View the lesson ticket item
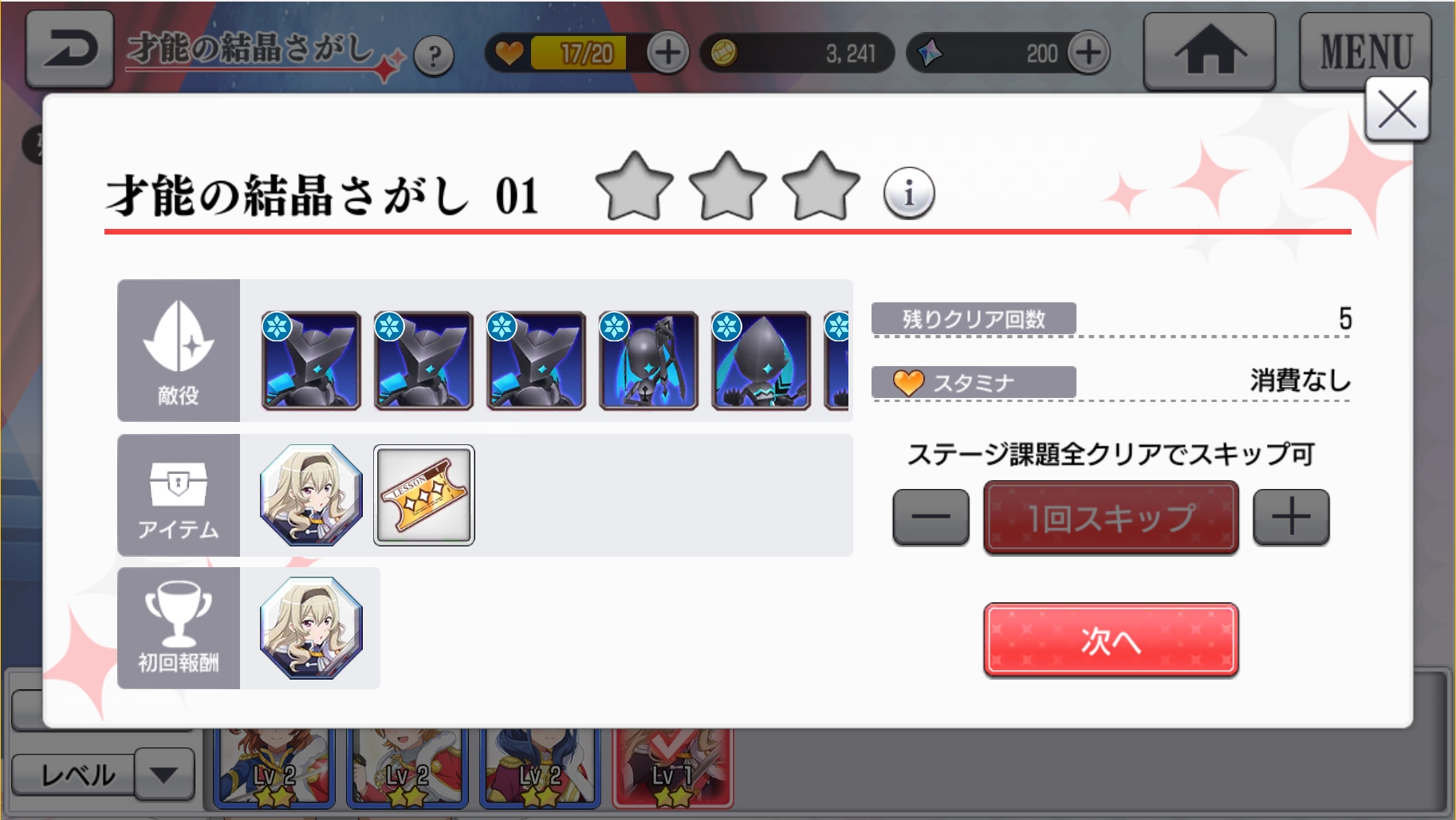1456x820 pixels. [424, 495]
